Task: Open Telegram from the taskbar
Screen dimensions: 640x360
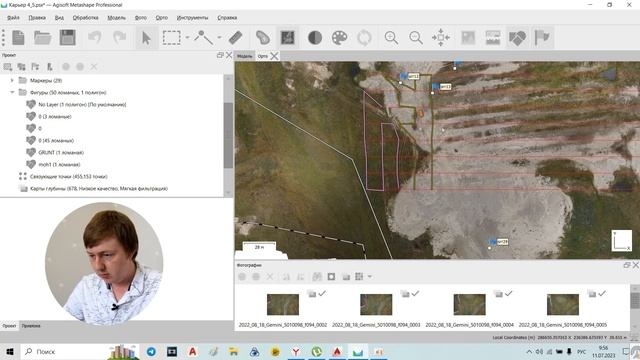Action: click(151, 351)
